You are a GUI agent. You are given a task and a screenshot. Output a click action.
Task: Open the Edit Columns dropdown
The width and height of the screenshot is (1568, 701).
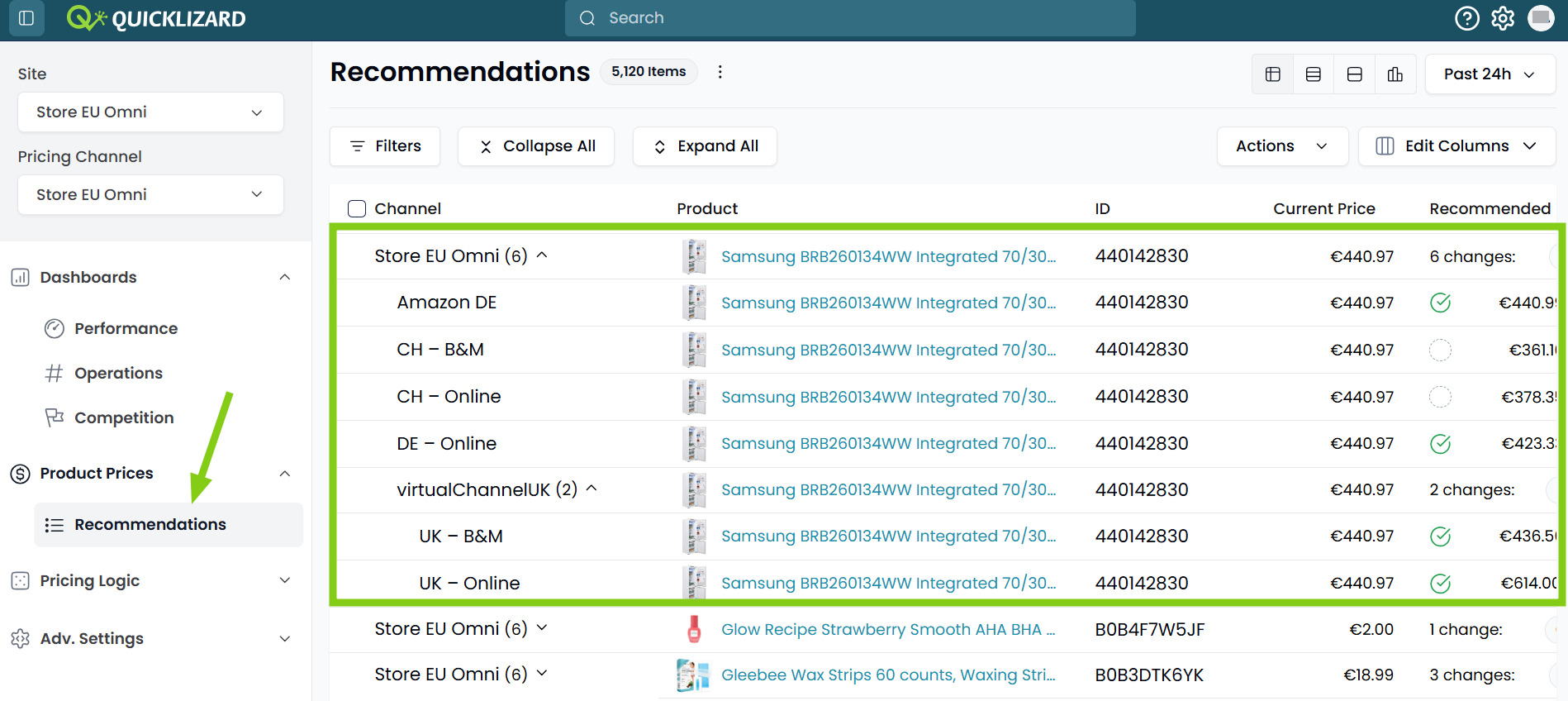[1457, 146]
